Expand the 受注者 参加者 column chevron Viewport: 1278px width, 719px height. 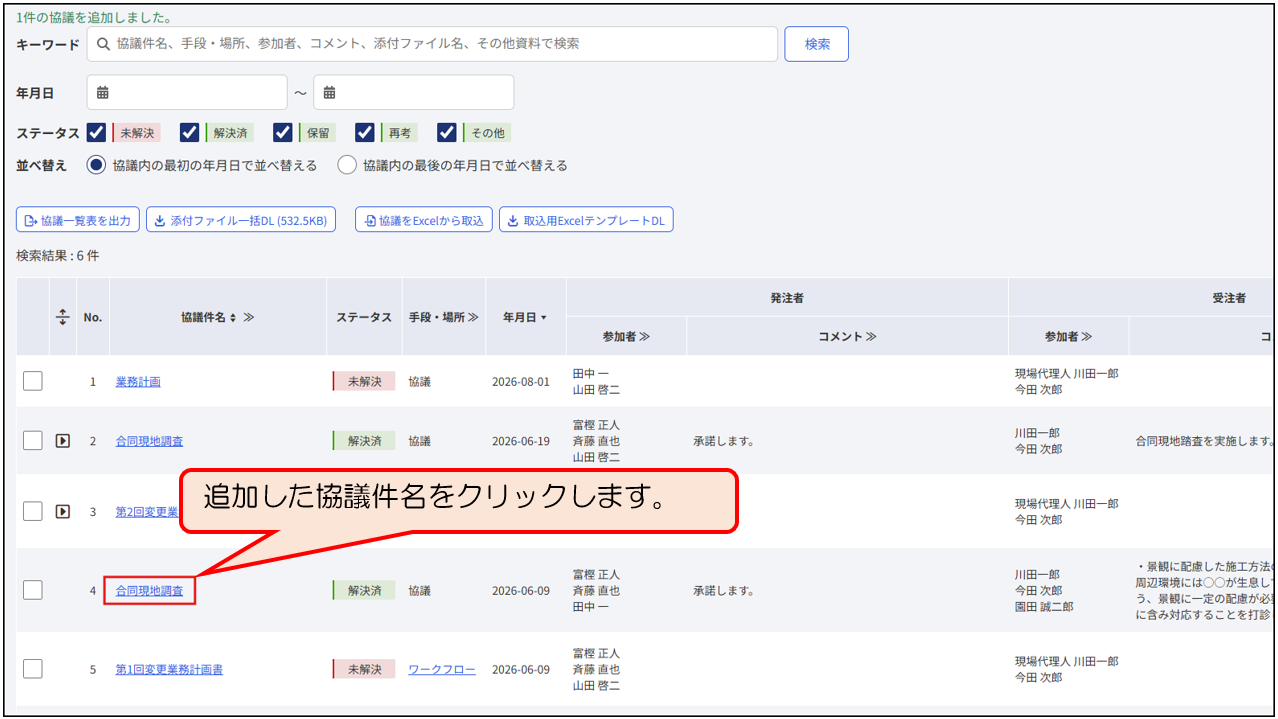click(x=1086, y=337)
